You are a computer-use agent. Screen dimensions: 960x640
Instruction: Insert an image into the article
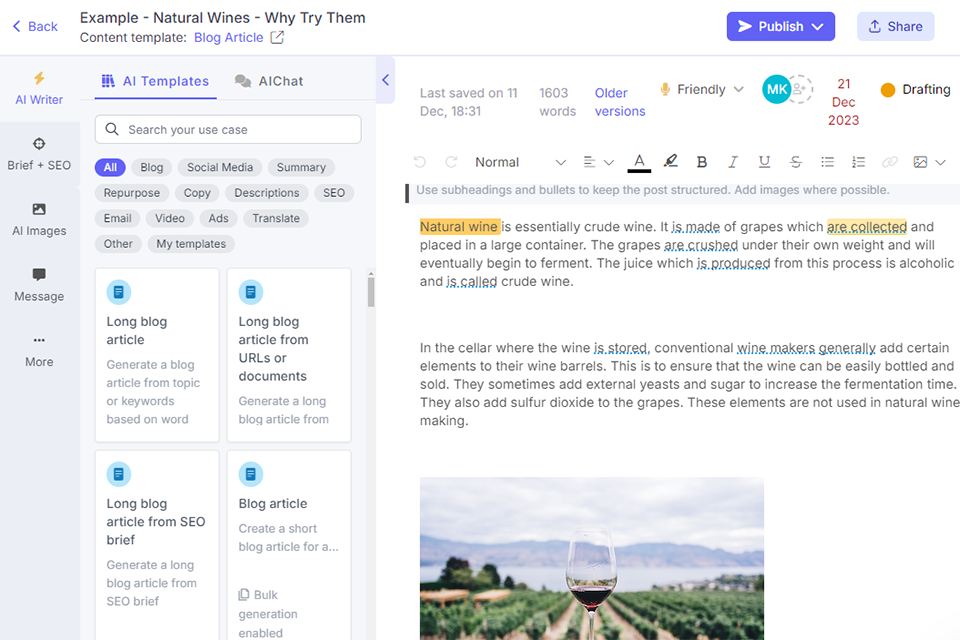921,161
